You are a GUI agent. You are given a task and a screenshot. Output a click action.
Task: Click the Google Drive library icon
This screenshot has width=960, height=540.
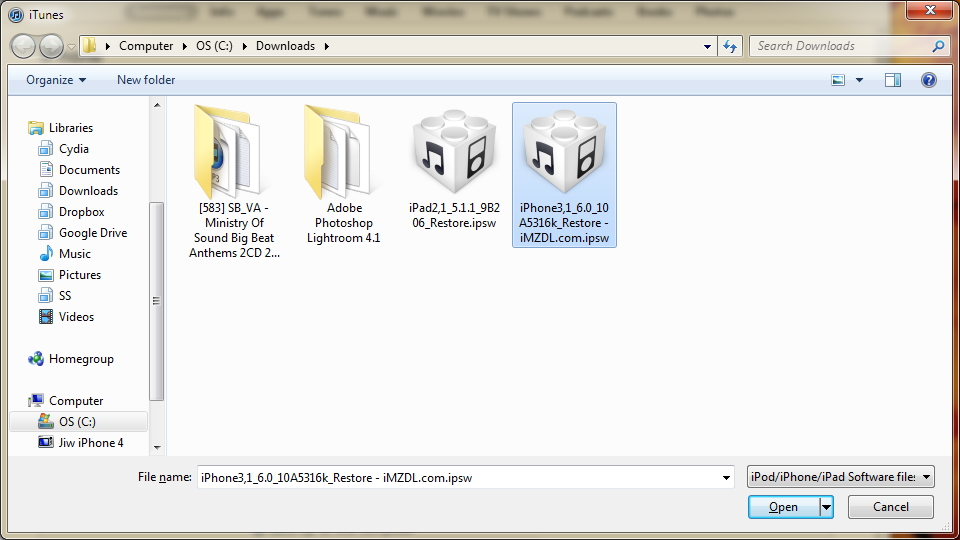tap(45, 233)
